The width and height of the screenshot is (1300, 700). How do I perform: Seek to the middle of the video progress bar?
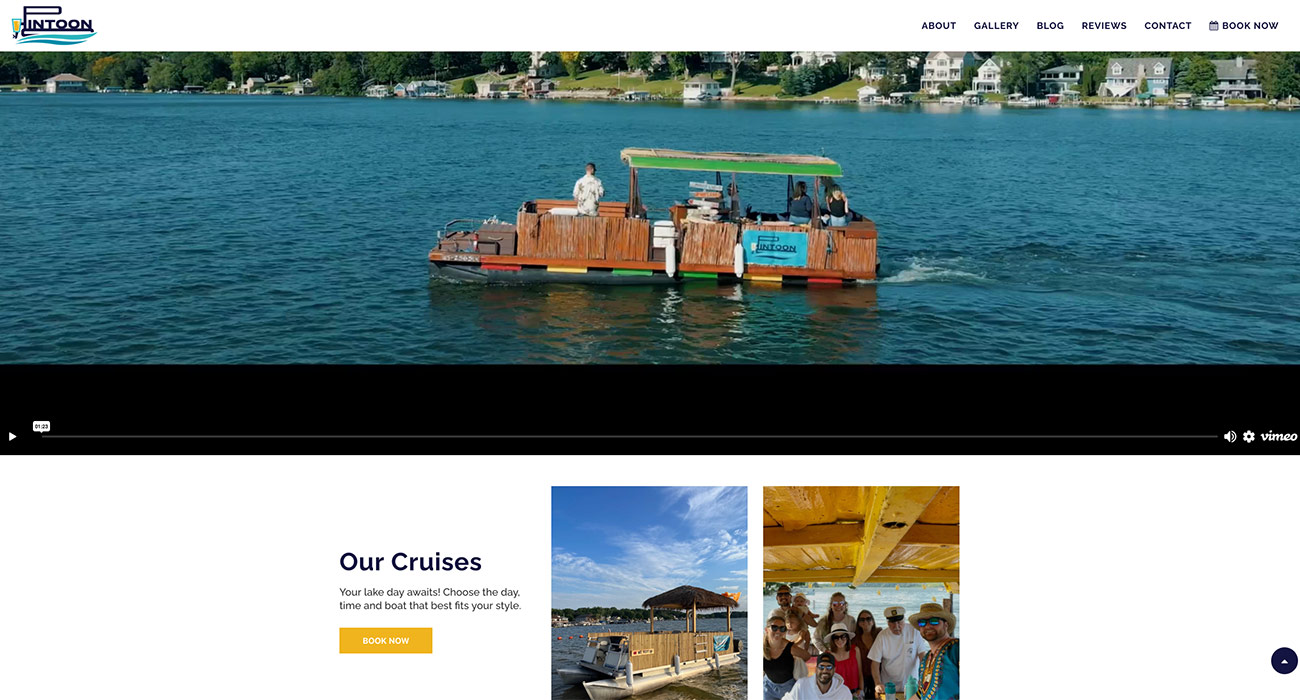pos(629,436)
